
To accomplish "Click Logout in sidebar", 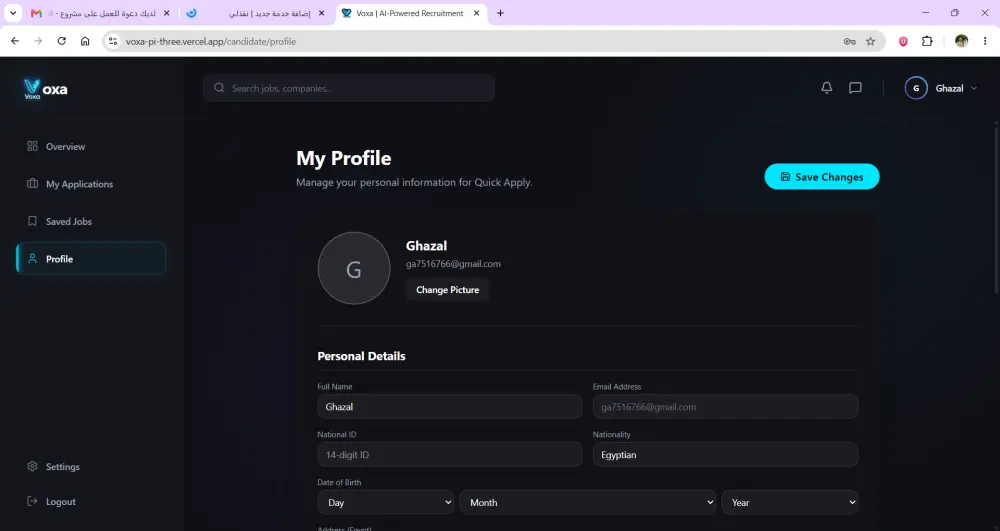I will point(91,501).
